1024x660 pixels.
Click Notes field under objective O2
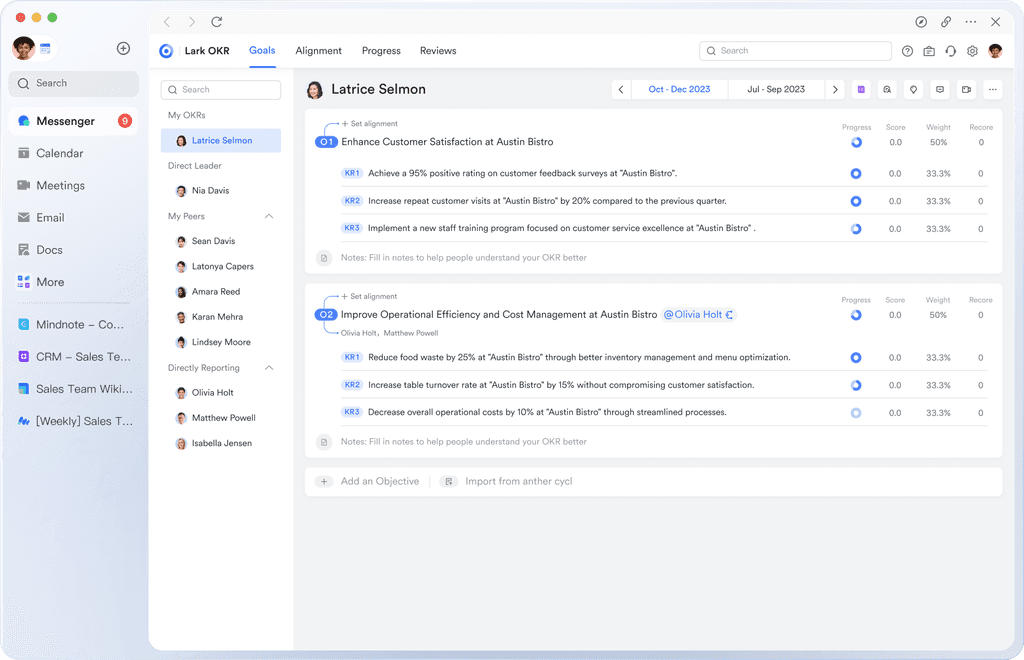pyautogui.click(x=464, y=442)
